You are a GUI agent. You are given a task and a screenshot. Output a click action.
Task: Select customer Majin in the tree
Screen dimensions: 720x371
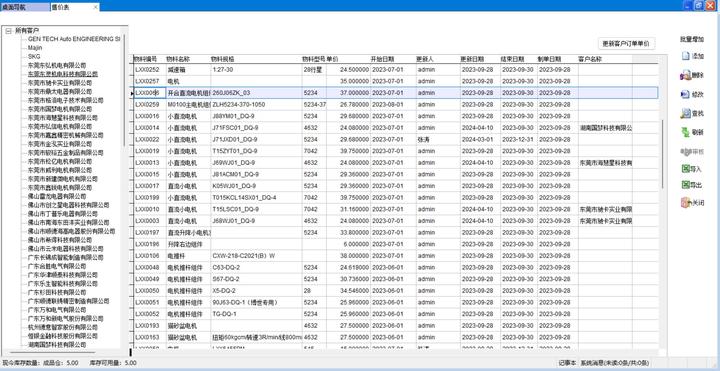click(x=35, y=48)
